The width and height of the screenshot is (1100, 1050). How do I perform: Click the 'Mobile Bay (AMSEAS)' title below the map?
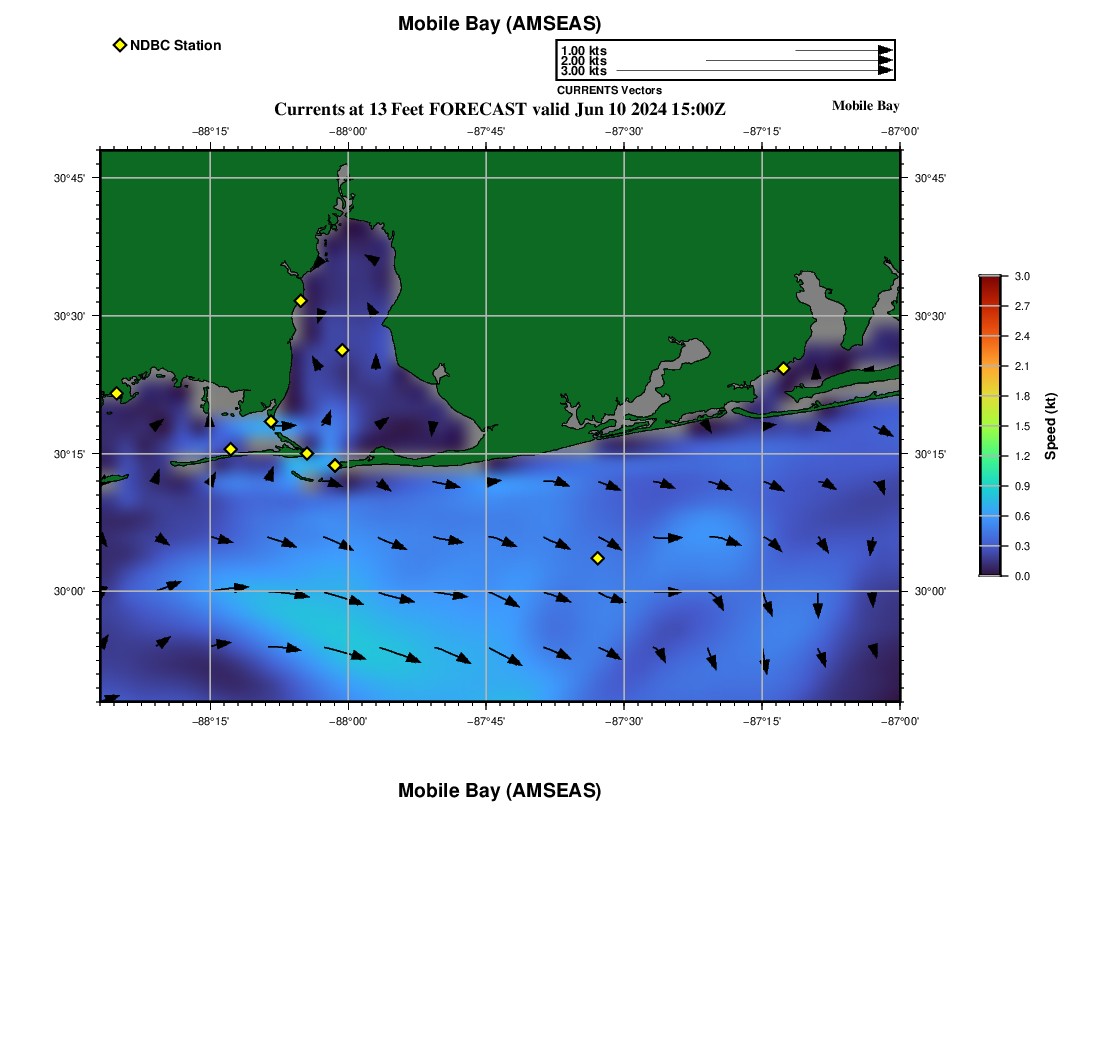click(x=499, y=791)
